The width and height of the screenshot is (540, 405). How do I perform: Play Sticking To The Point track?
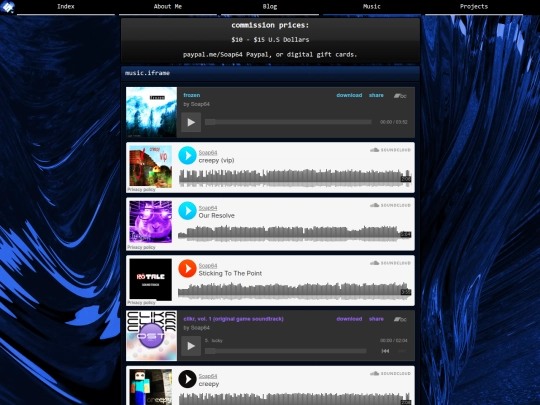click(187, 268)
